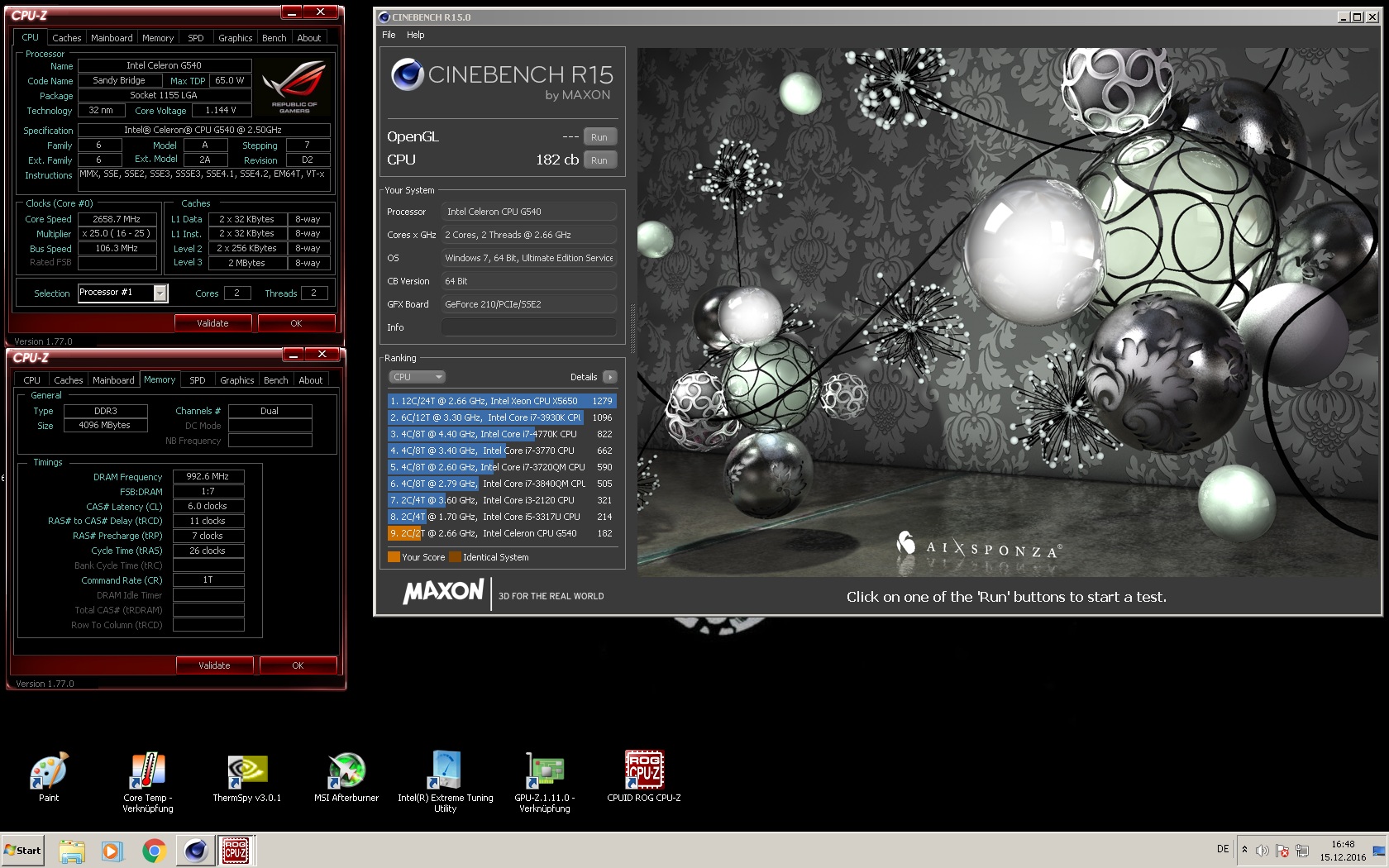Click OK in upper CPU-Z window
The image size is (1389, 868).
(296, 323)
